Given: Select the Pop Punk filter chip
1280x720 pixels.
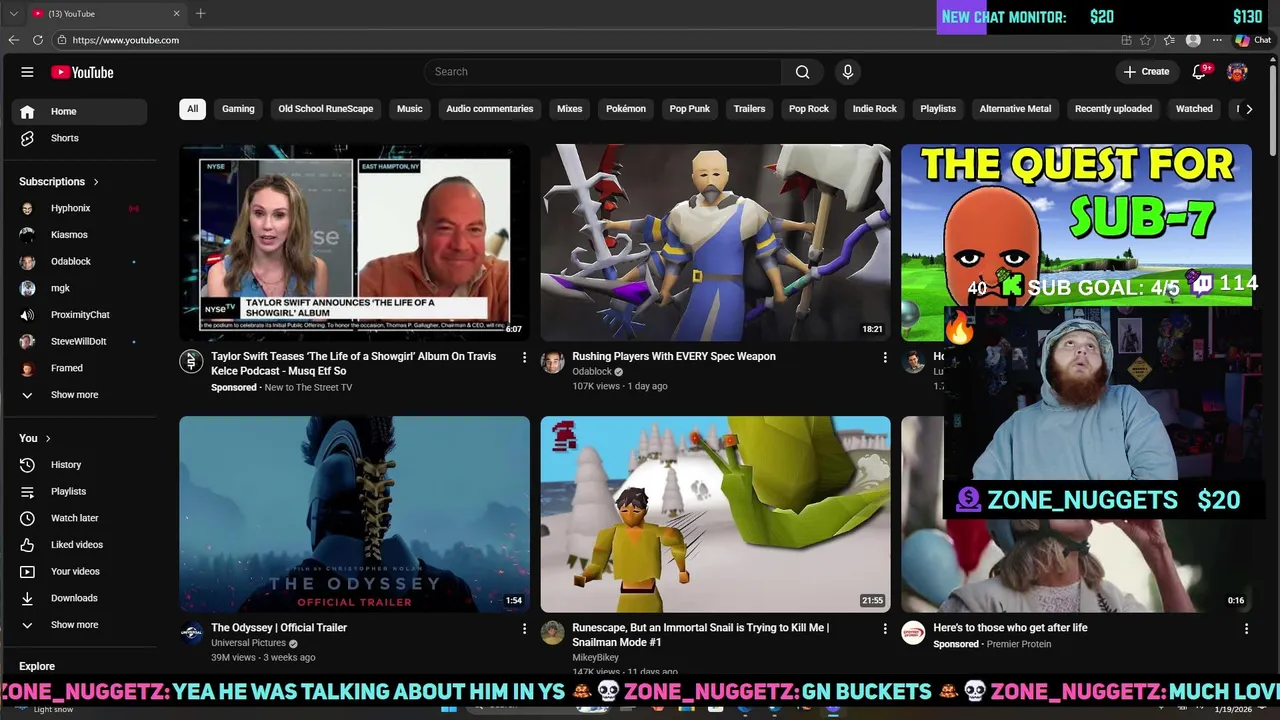Looking at the screenshot, I should click(x=690, y=109).
